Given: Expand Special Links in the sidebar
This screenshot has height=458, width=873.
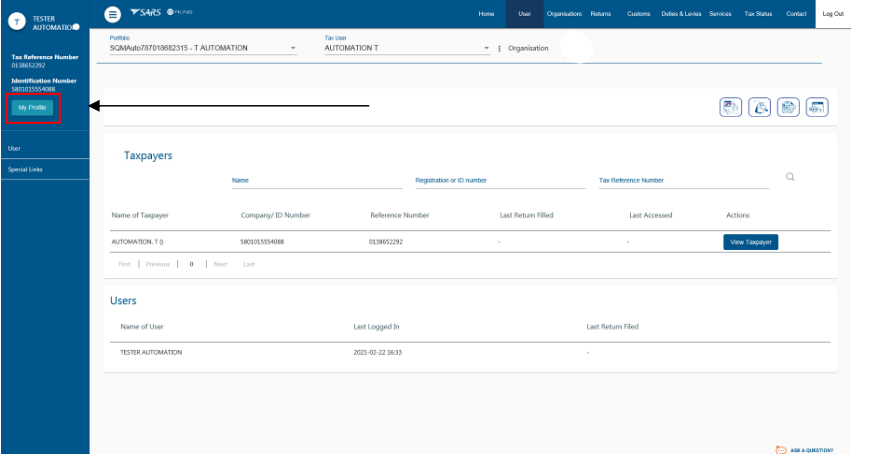Looking at the screenshot, I should (25, 169).
